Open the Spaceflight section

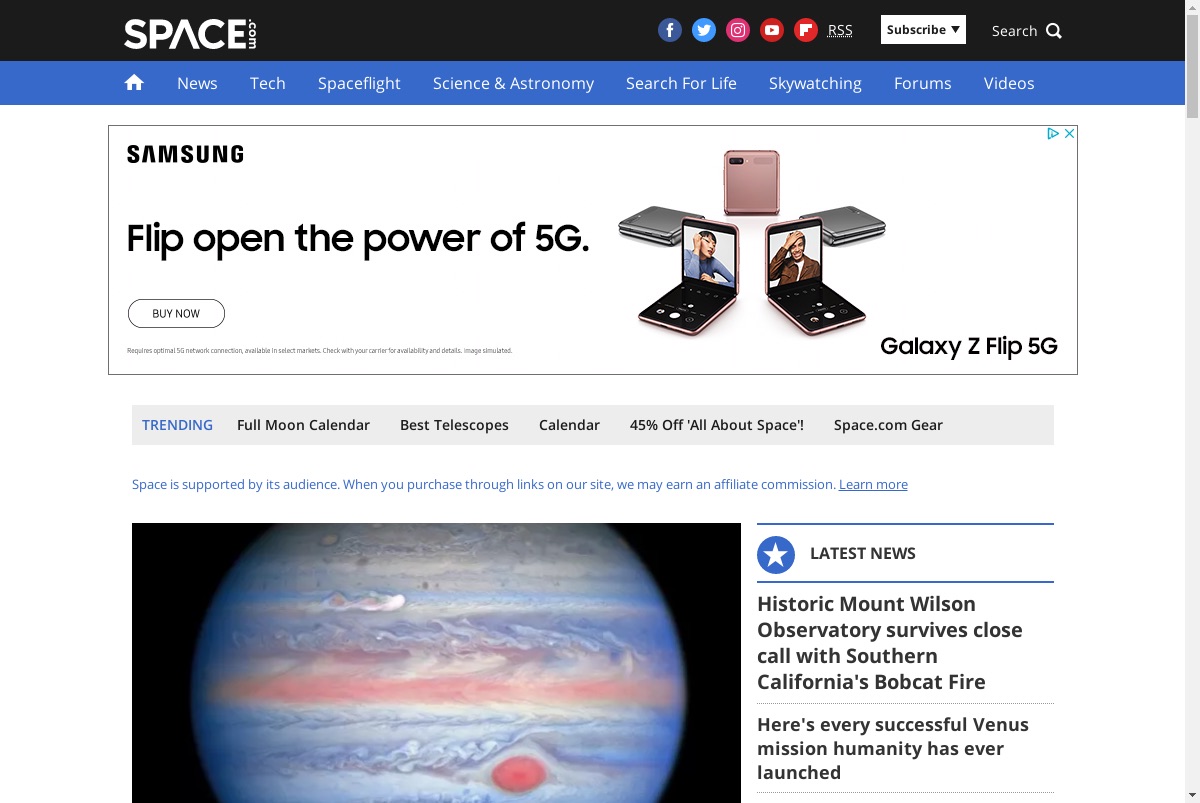[359, 83]
